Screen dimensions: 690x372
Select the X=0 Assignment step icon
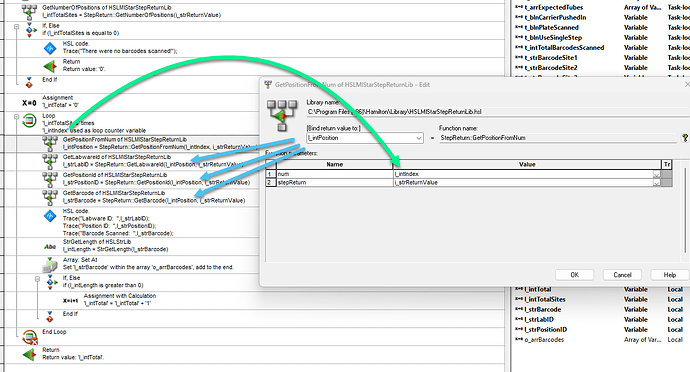pyautogui.click(x=29, y=103)
